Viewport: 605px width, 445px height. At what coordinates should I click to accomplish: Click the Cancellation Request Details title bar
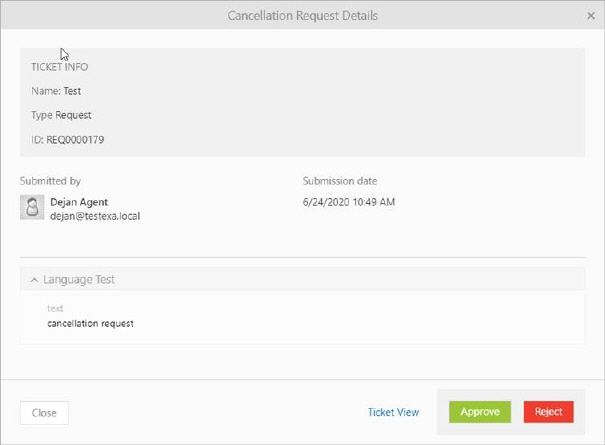pyautogui.click(x=302, y=16)
